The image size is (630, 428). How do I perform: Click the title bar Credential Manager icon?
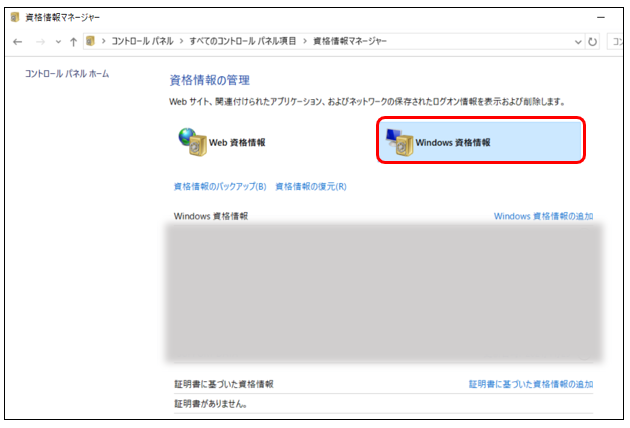coord(15,17)
